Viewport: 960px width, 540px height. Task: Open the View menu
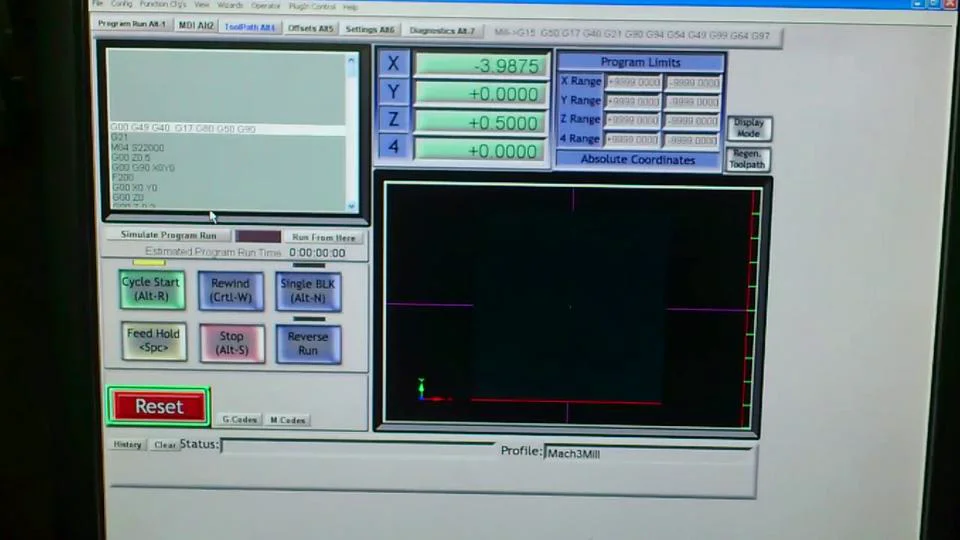[x=201, y=4]
